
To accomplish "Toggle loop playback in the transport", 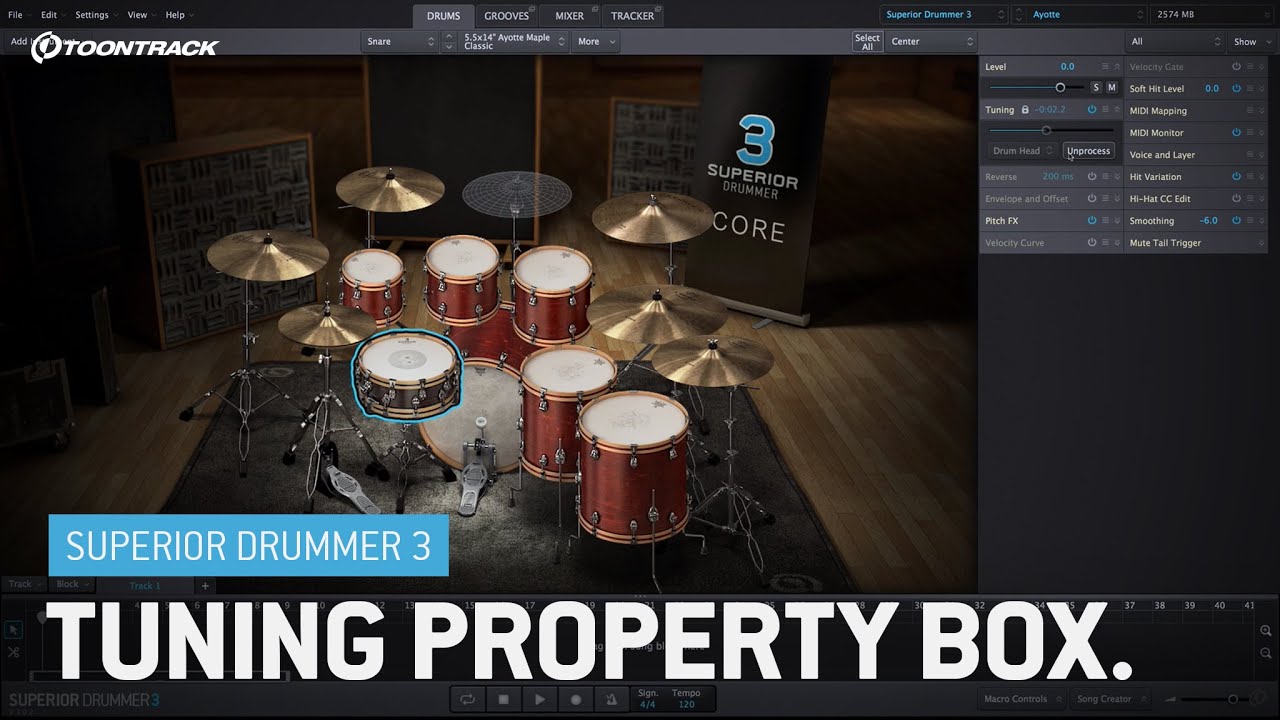I will 467,700.
